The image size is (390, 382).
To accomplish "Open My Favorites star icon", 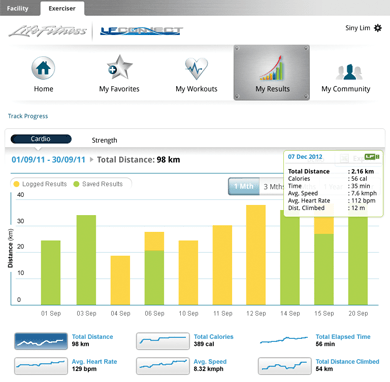I will point(119,68).
